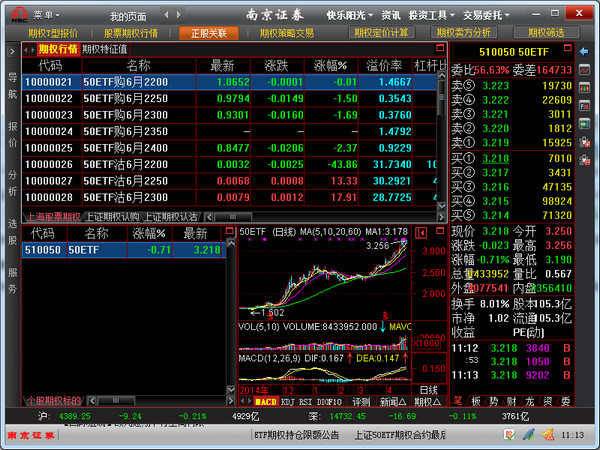
Task: Sort by the 涨幅% header in options table
Action: coord(331,66)
